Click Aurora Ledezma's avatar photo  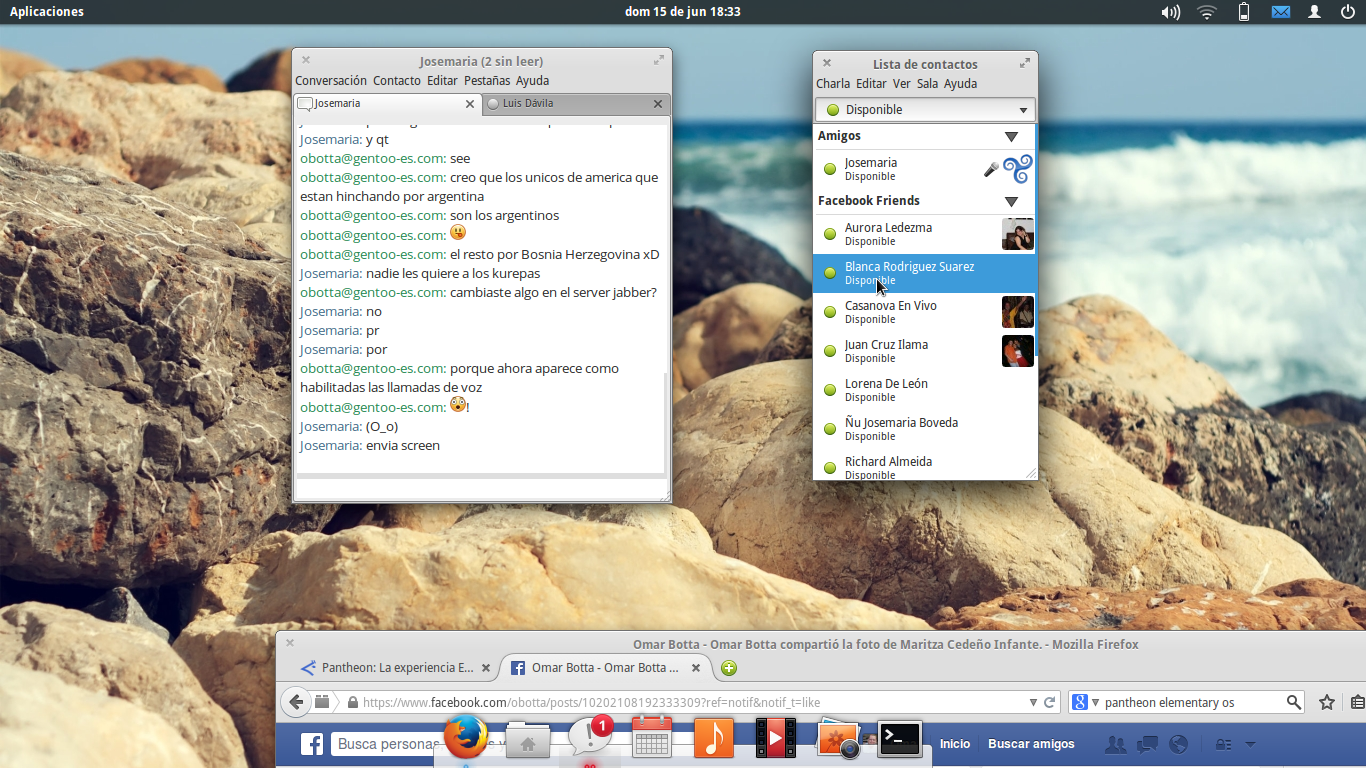click(x=1018, y=234)
